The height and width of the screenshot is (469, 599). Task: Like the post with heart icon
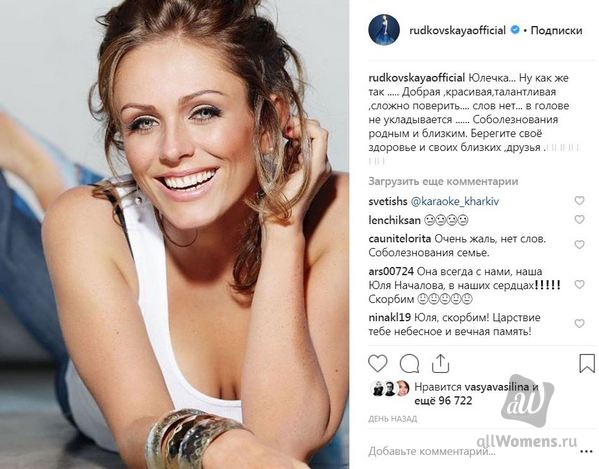(377, 363)
